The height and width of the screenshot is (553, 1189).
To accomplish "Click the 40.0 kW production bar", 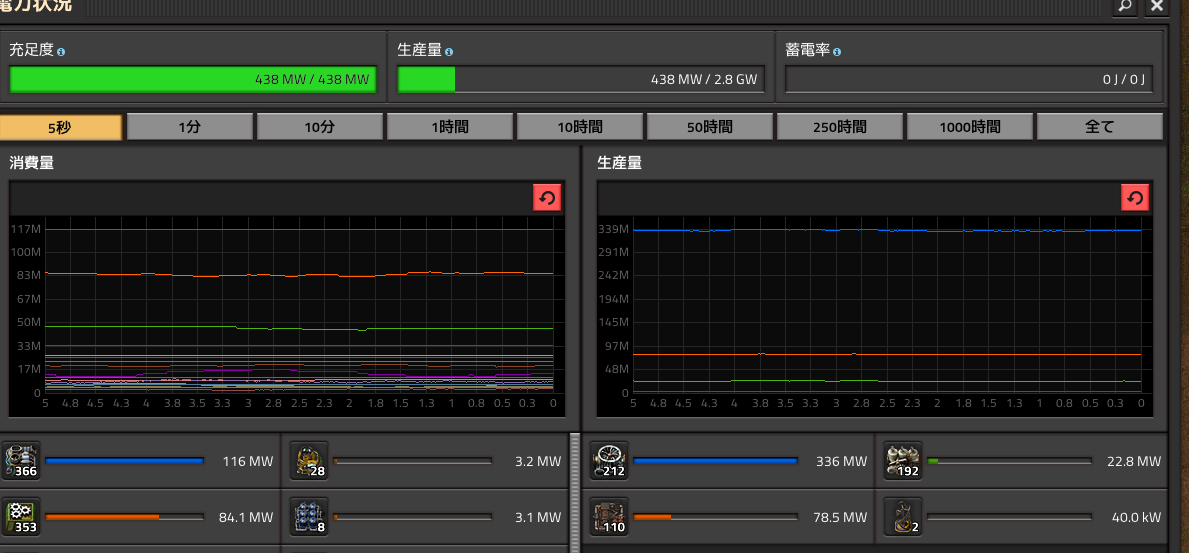I will pos(1009,517).
